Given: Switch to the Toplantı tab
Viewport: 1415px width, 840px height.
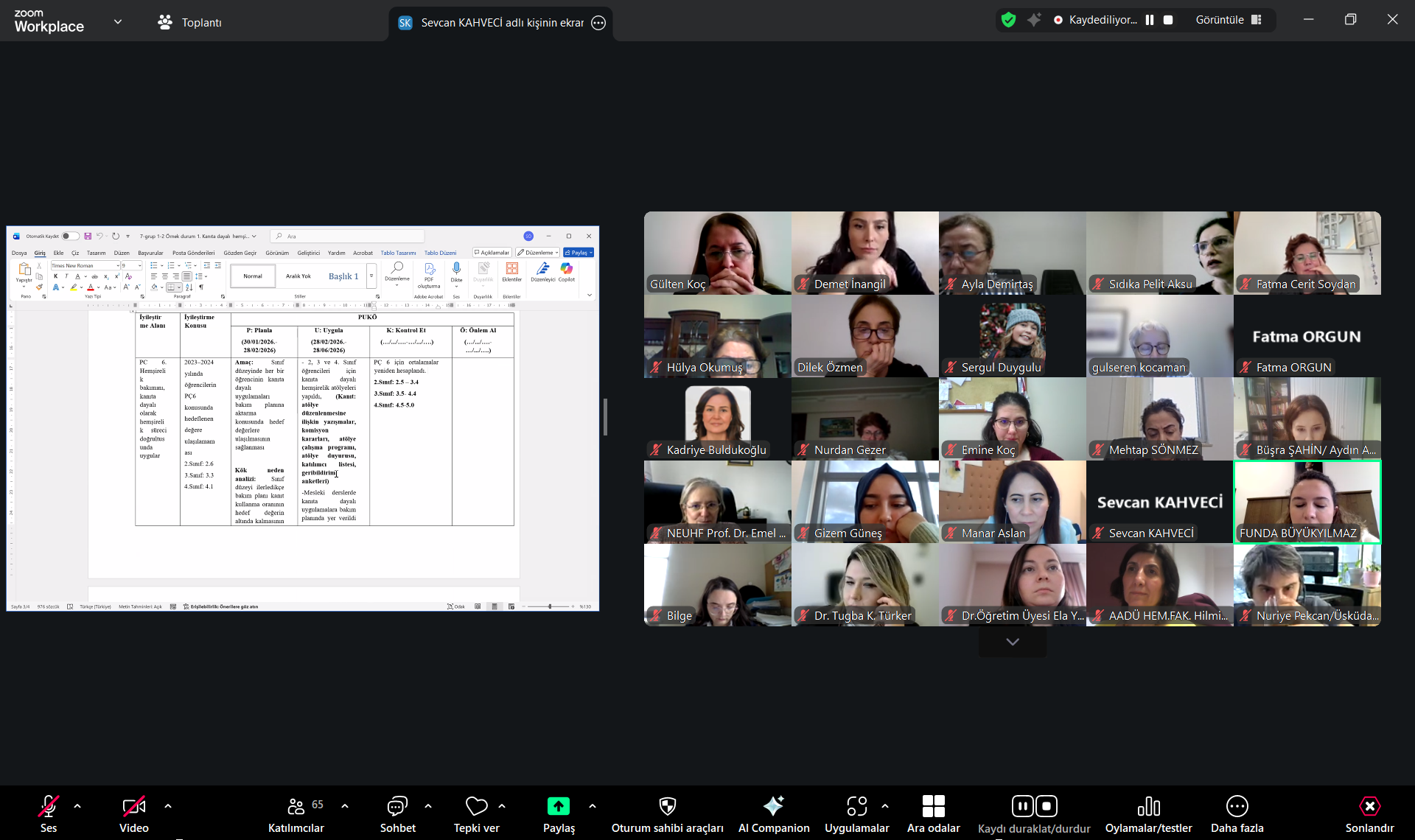Looking at the screenshot, I should point(190,22).
